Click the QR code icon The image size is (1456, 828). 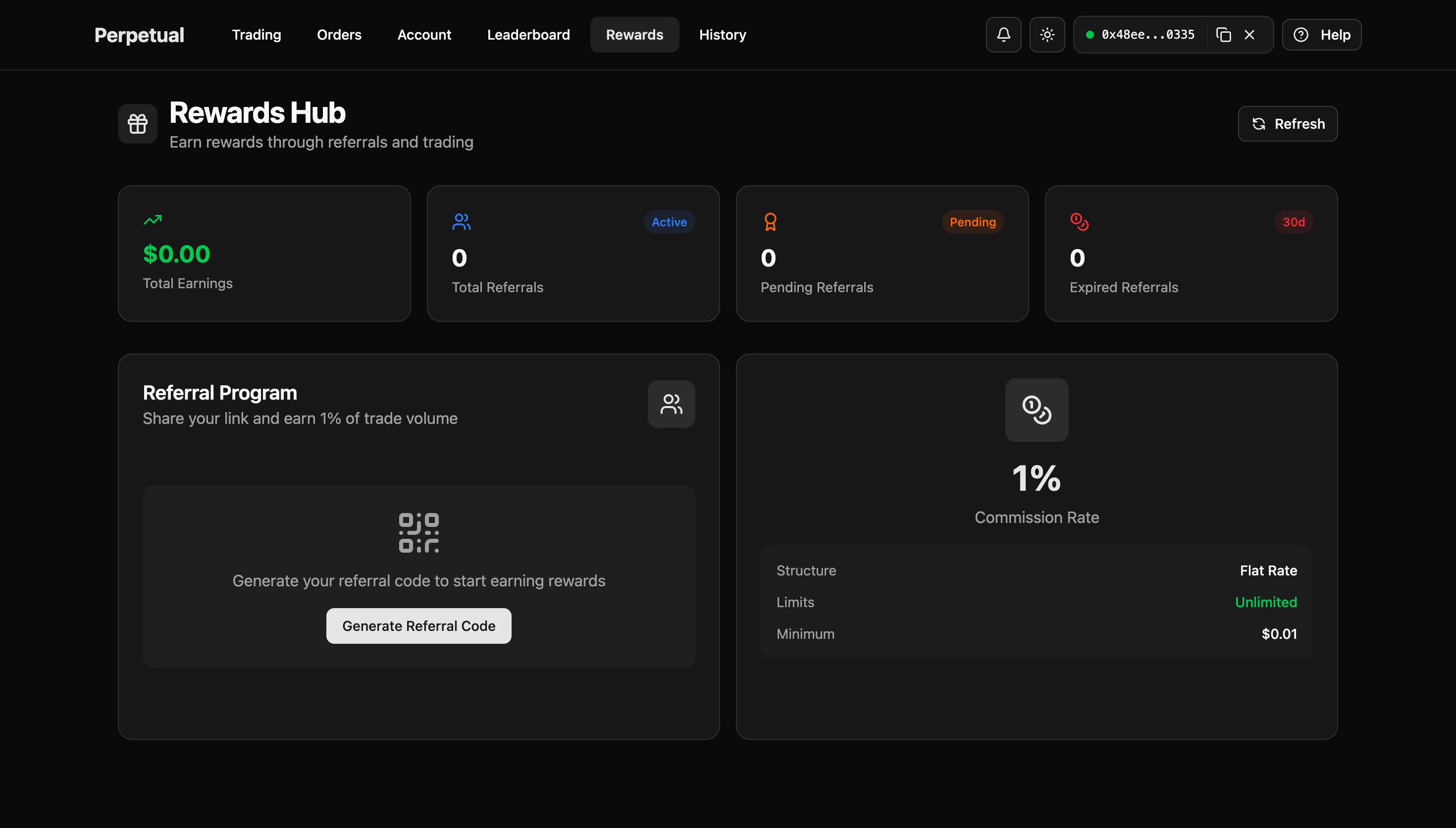click(419, 533)
